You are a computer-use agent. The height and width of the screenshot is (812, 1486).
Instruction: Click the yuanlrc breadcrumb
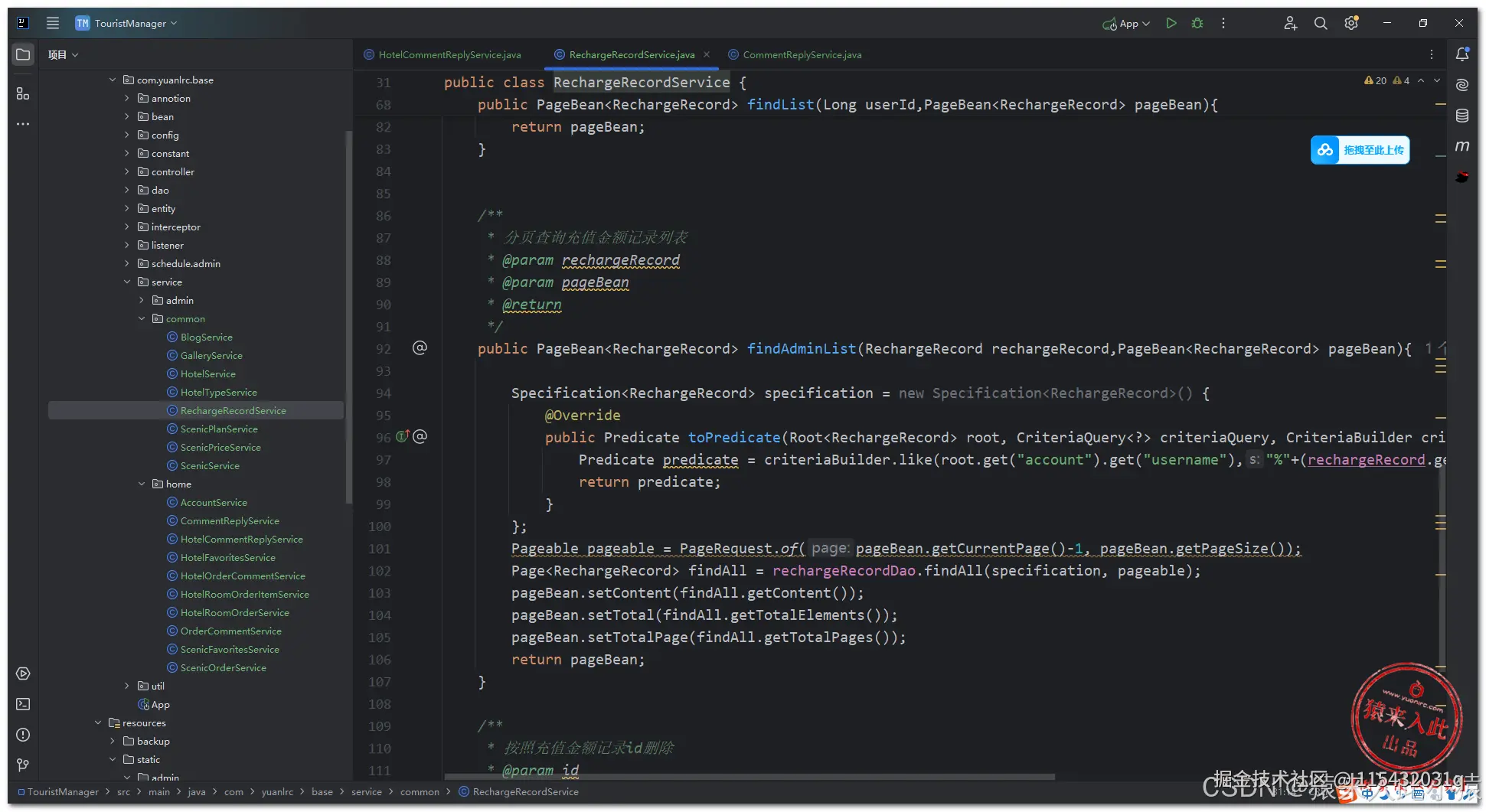pyautogui.click(x=276, y=791)
